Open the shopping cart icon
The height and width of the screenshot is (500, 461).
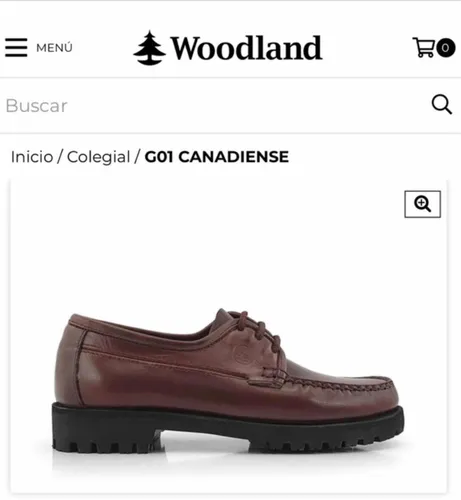(x=423, y=47)
